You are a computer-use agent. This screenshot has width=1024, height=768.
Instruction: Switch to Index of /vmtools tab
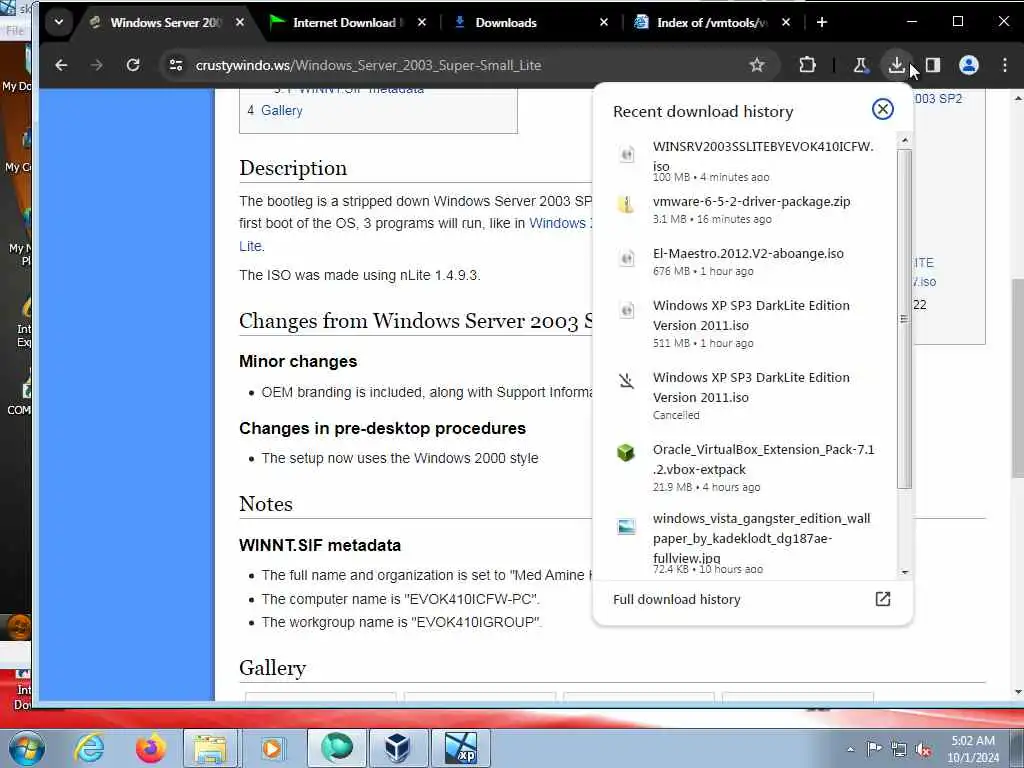pyautogui.click(x=712, y=22)
